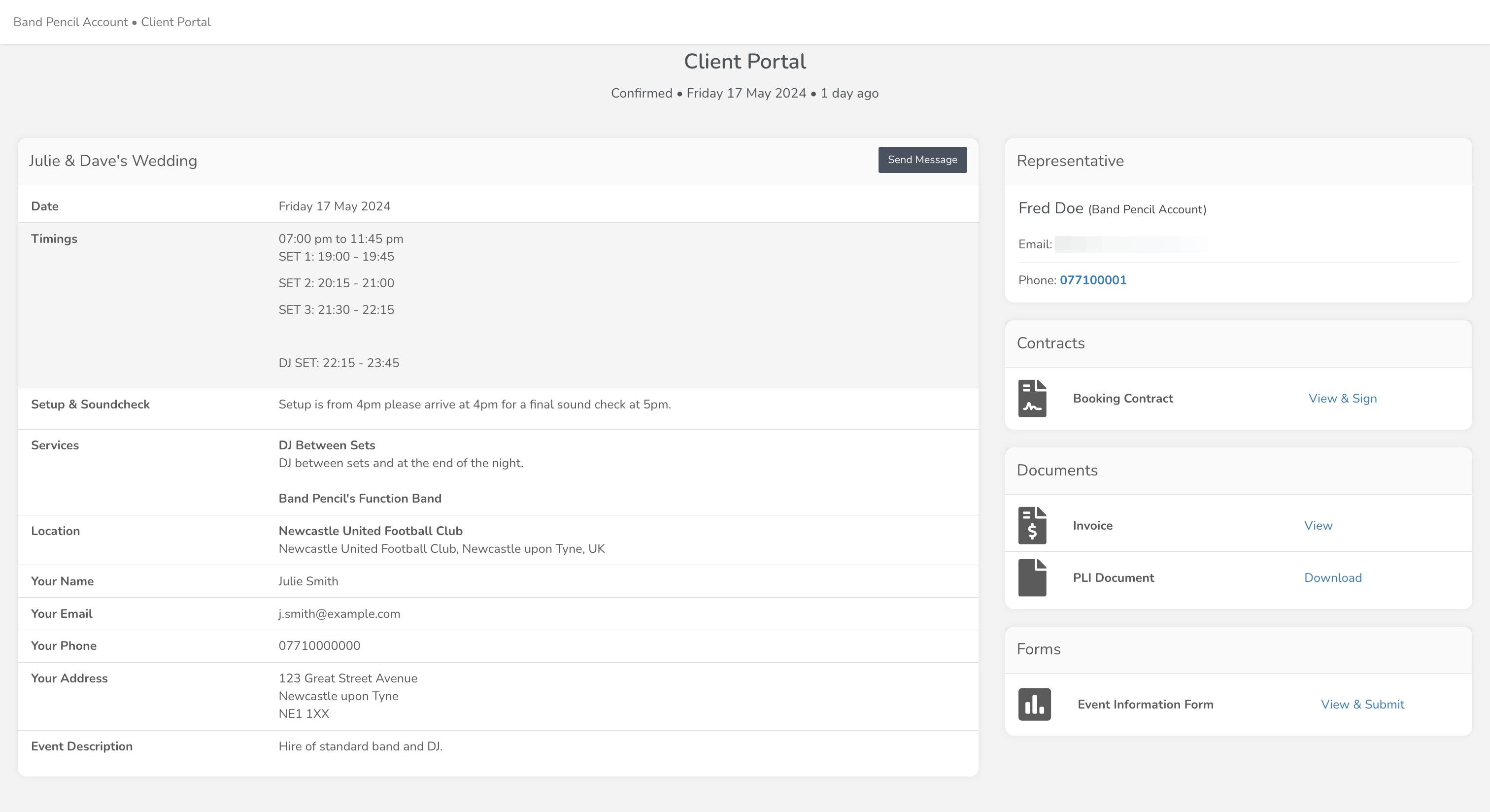1490x812 pixels.
Task: Click the Event Description row label
Action: click(82, 746)
